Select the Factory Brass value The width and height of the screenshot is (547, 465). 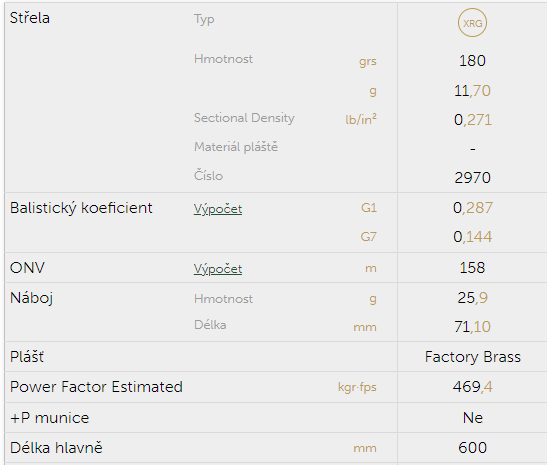[472, 357]
